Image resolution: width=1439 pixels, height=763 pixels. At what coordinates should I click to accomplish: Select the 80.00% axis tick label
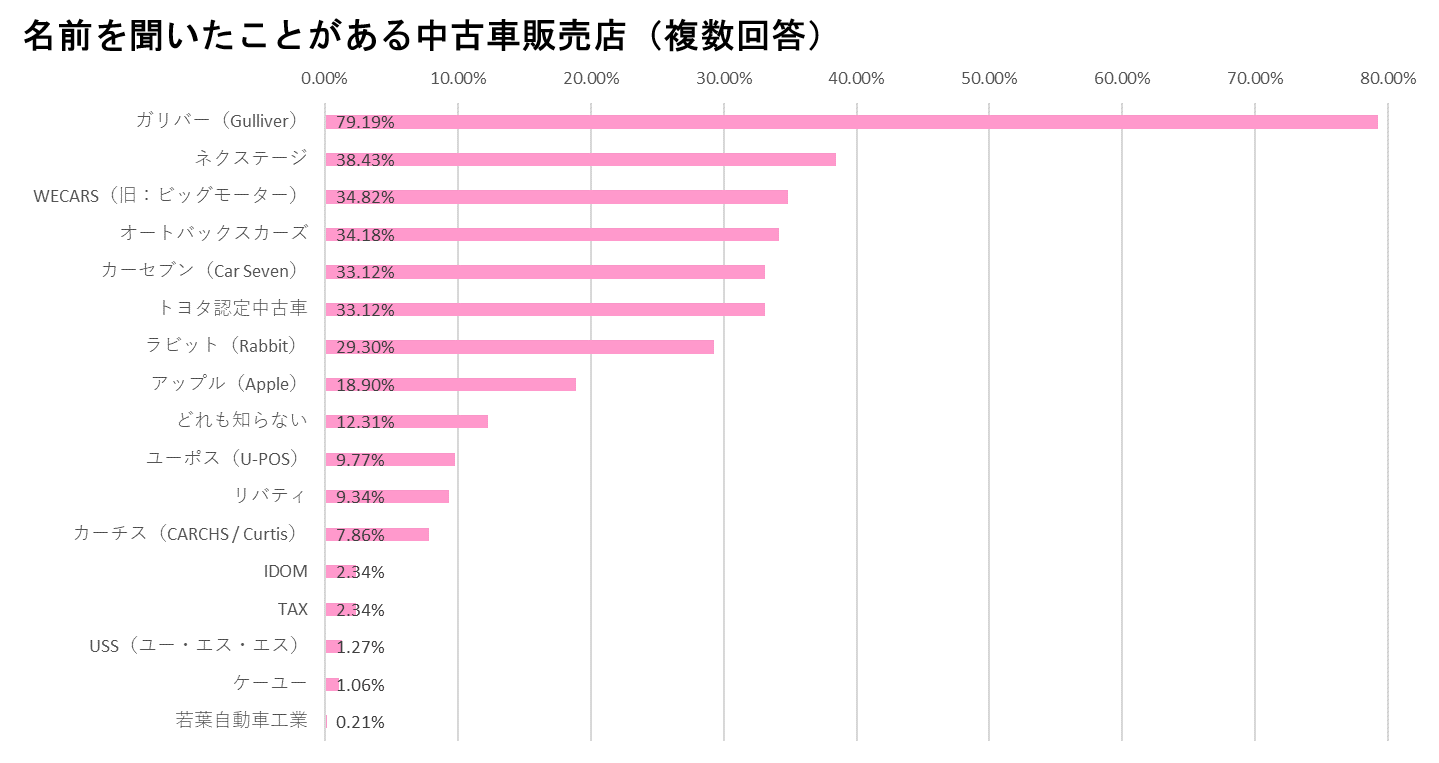pos(1387,78)
